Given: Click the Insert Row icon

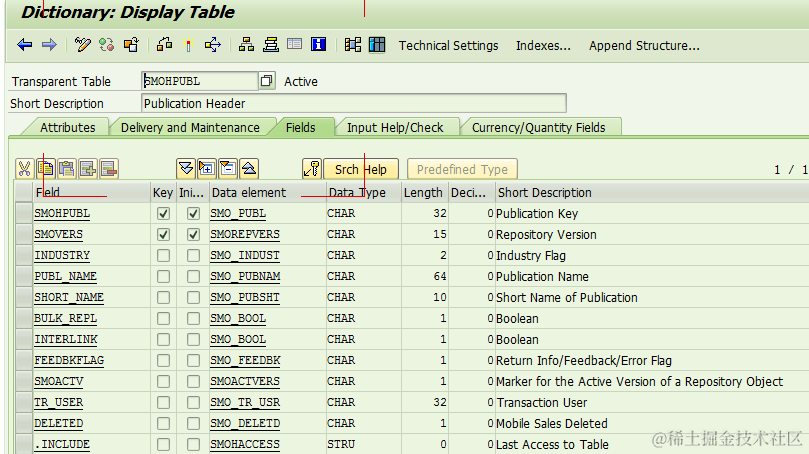Looking at the screenshot, I should click(88, 169).
